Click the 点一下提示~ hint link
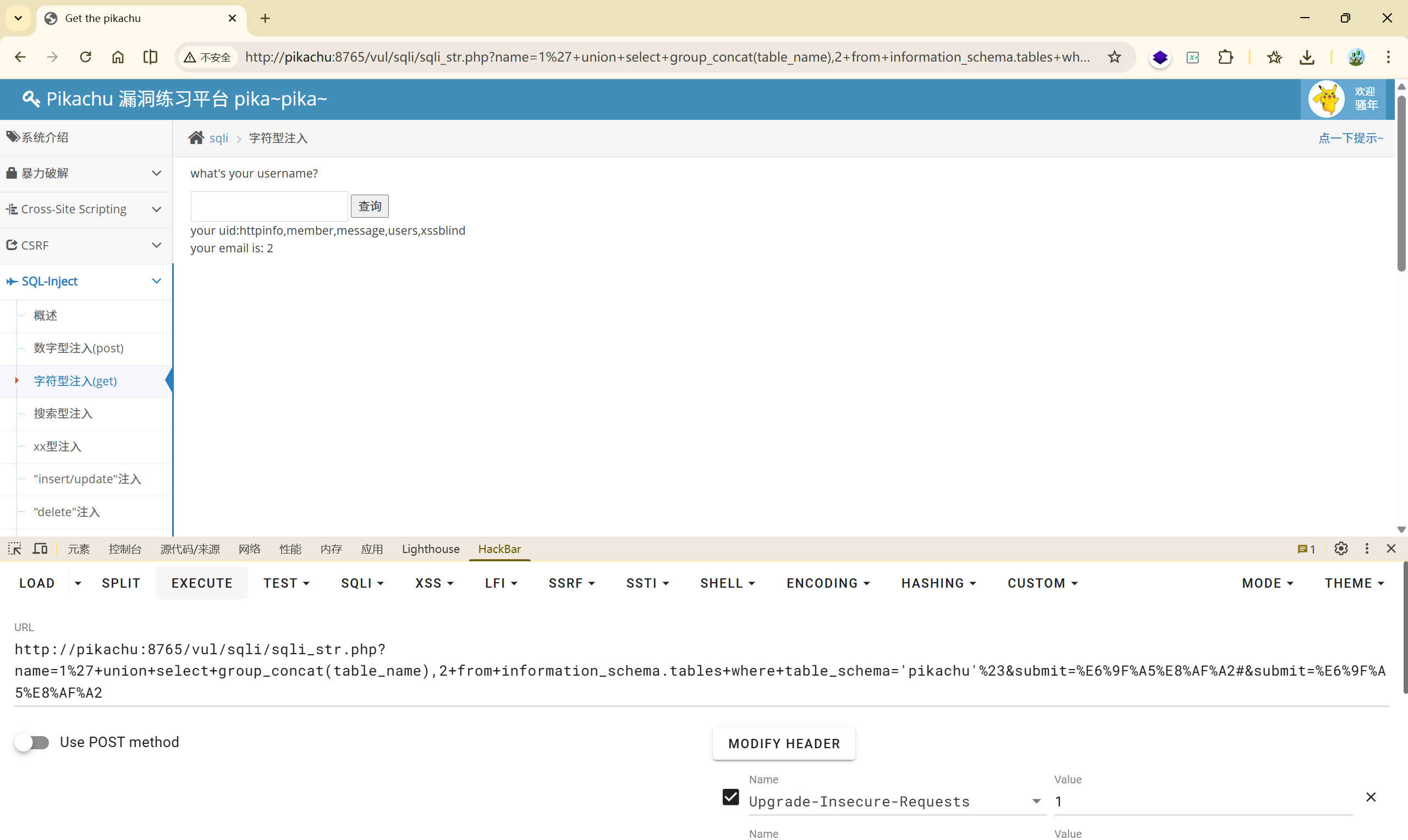This screenshot has width=1408, height=840. coord(1351,137)
